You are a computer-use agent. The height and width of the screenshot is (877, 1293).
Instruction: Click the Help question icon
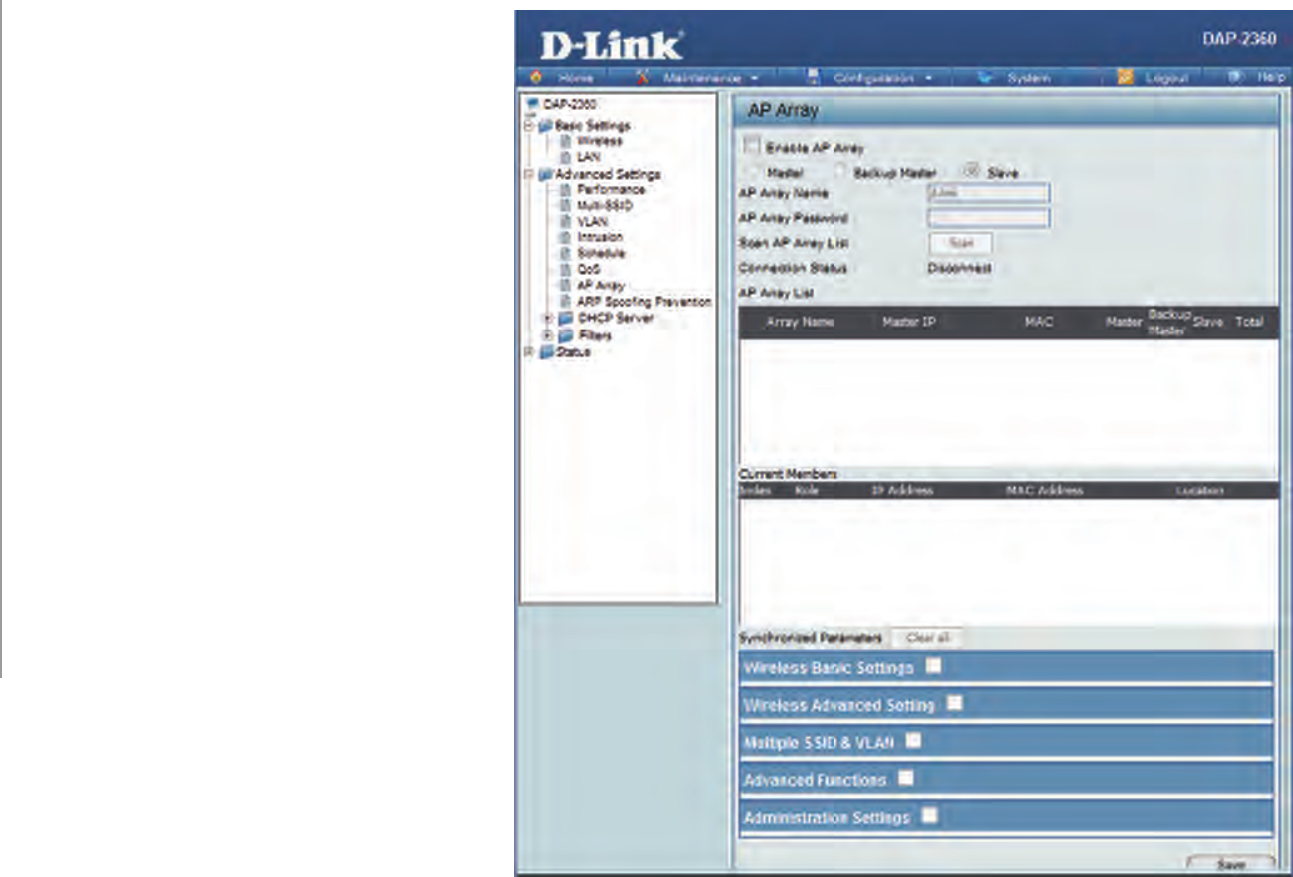pyautogui.click(x=1235, y=77)
